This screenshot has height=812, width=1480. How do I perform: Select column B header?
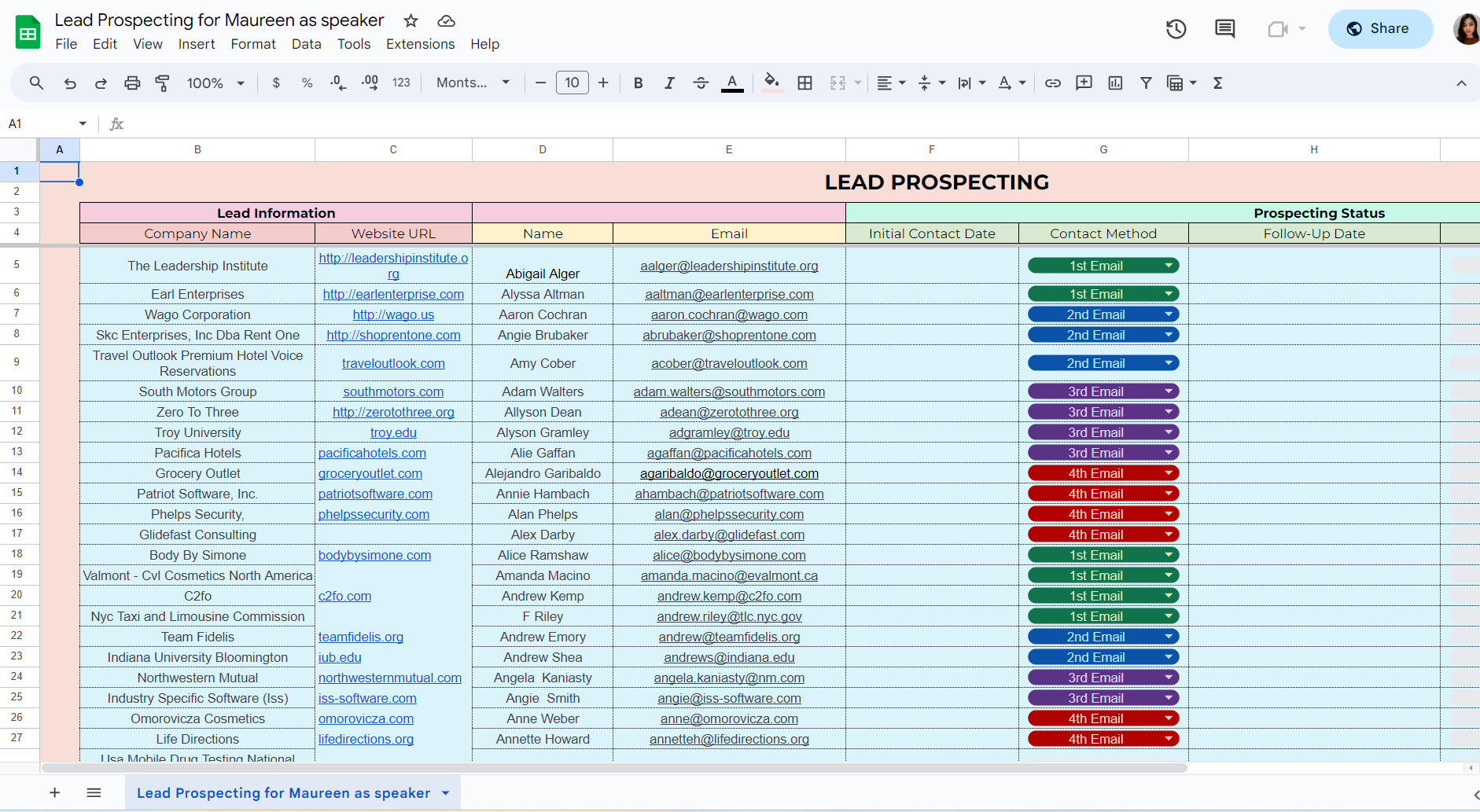click(x=197, y=149)
